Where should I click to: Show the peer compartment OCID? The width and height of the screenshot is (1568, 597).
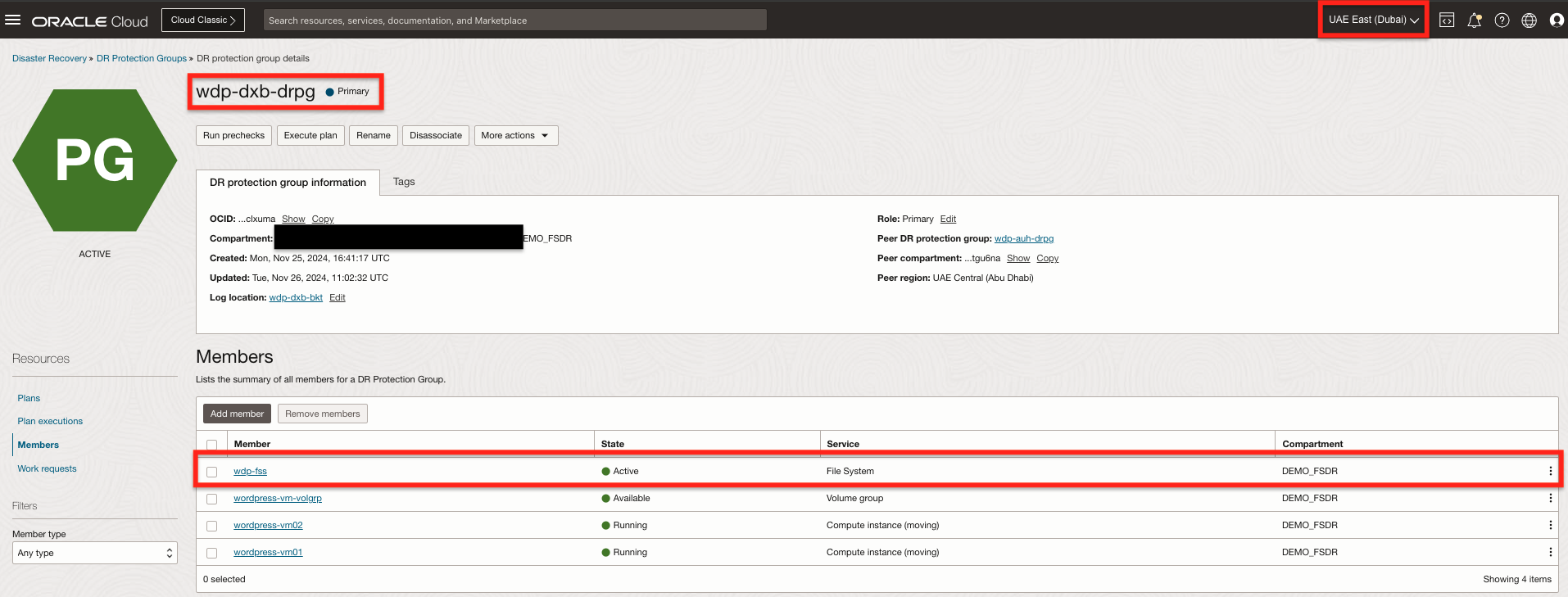[1018, 258]
